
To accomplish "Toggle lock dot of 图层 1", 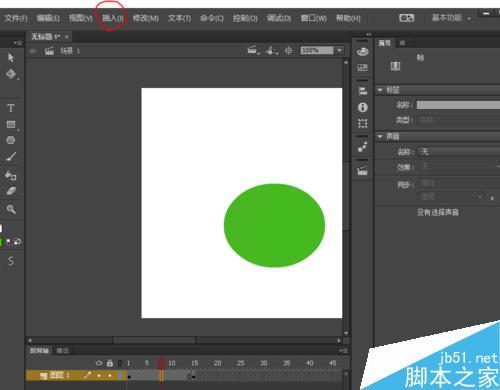I will click(x=110, y=376).
